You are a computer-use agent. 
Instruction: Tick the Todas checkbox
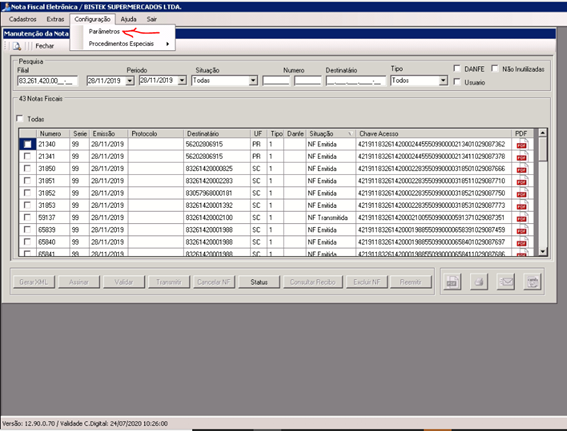(20, 119)
